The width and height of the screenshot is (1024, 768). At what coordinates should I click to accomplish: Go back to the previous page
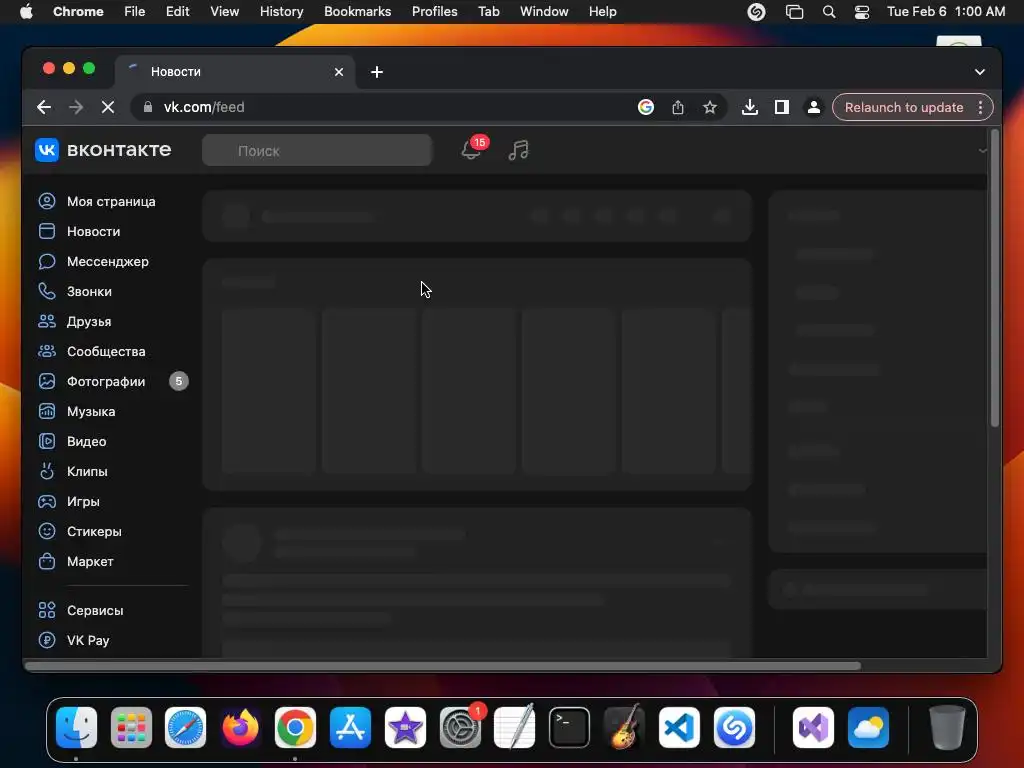point(44,107)
